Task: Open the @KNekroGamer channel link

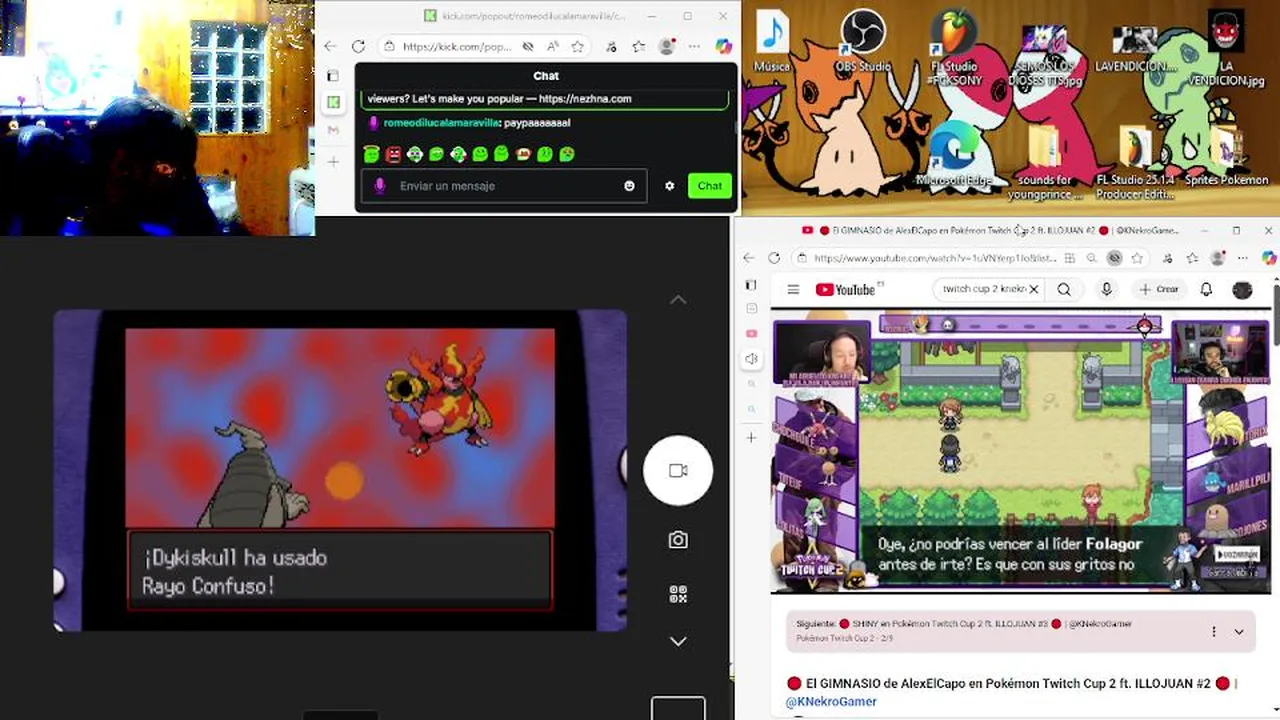Action: pos(832,702)
